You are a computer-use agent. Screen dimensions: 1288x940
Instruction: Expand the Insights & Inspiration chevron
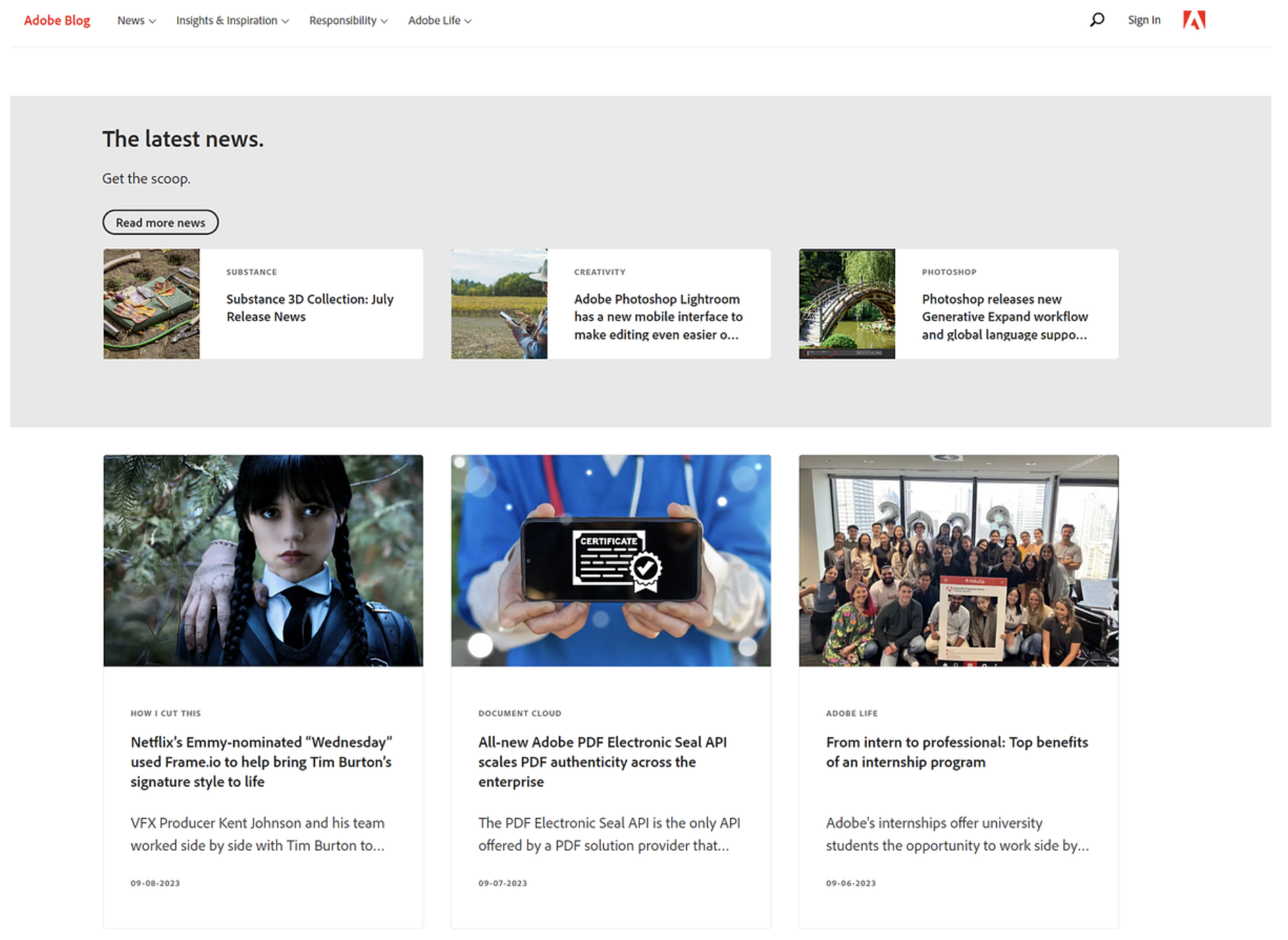(x=285, y=21)
